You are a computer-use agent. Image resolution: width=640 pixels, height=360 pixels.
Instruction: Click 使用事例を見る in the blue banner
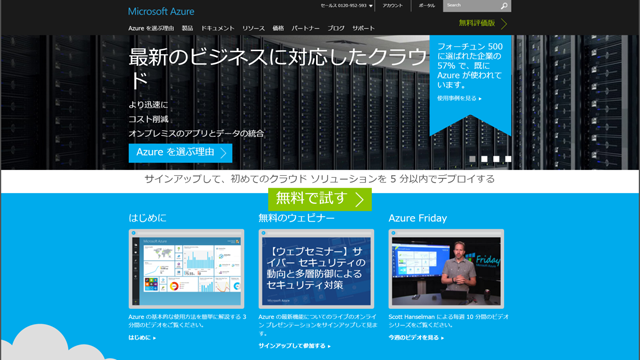coord(459,98)
